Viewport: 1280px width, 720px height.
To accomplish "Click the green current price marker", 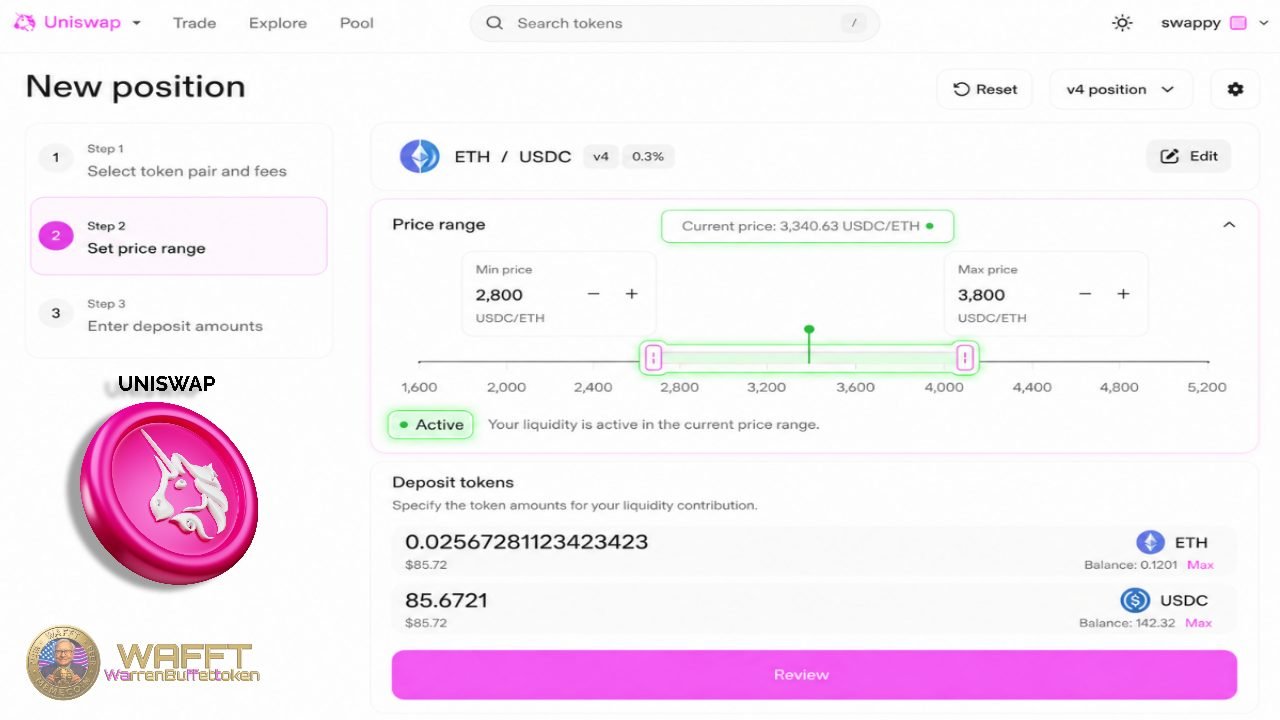I will point(809,344).
